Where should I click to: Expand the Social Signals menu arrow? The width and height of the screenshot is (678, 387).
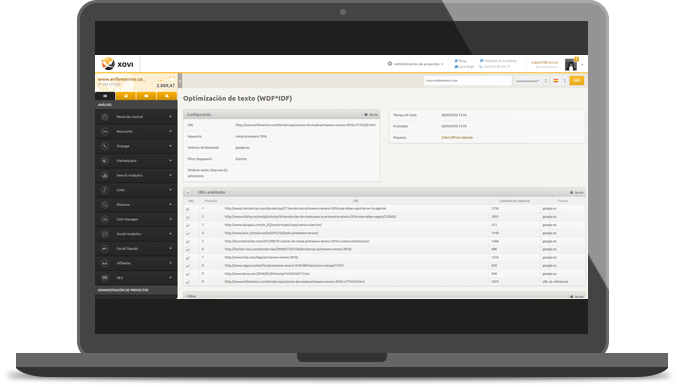pyautogui.click(x=170, y=249)
